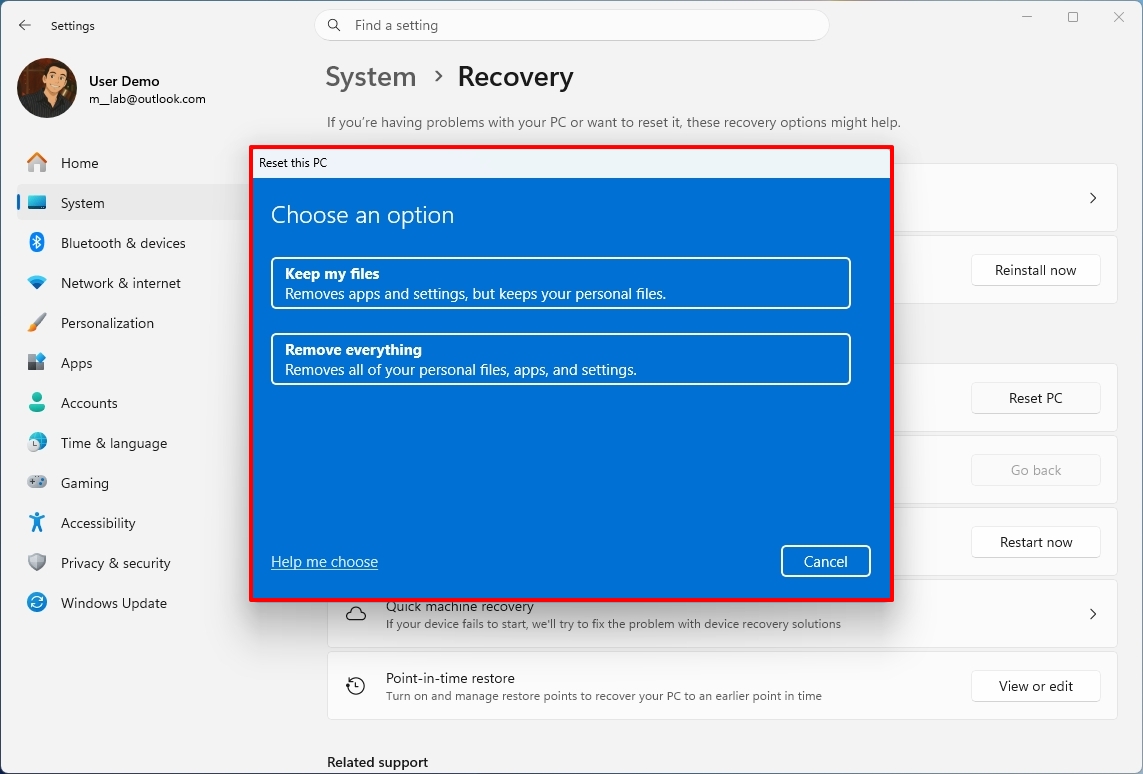This screenshot has width=1143, height=774.
Task: Click the Accessibility figure icon
Action: 36,523
